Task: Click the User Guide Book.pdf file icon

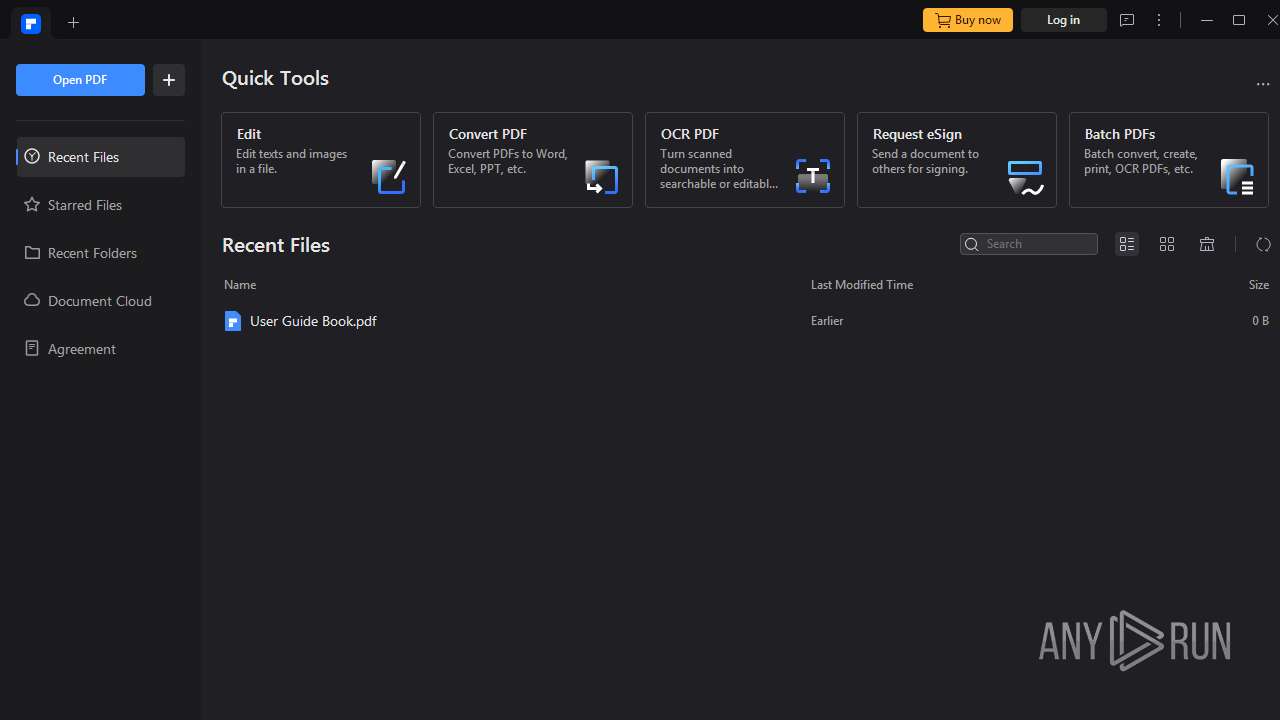Action: (233, 321)
